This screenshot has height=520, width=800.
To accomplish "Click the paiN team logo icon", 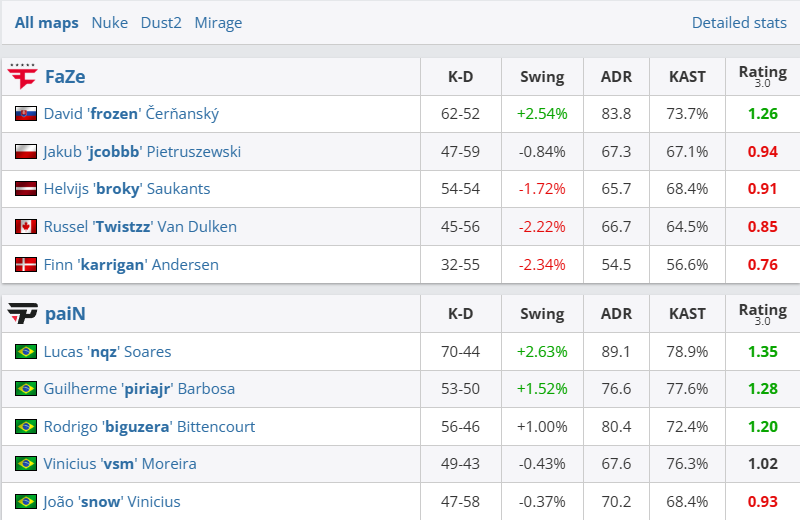I will point(22,314).
